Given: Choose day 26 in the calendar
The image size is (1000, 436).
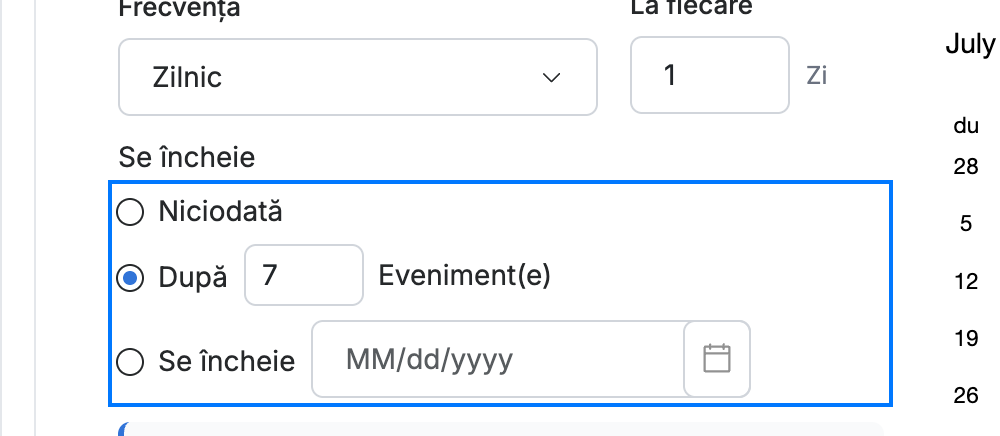Looking at the screenshot, I should pos(966,395).
